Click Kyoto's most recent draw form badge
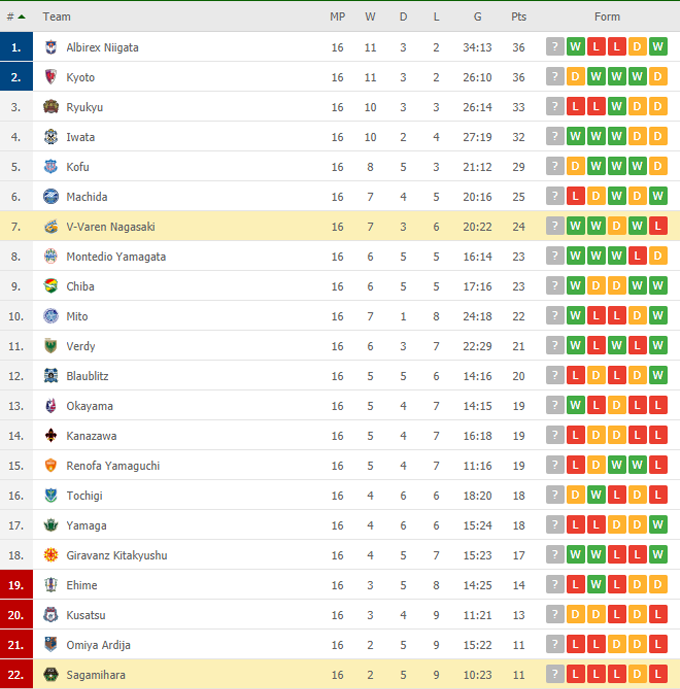 point(657,77)
